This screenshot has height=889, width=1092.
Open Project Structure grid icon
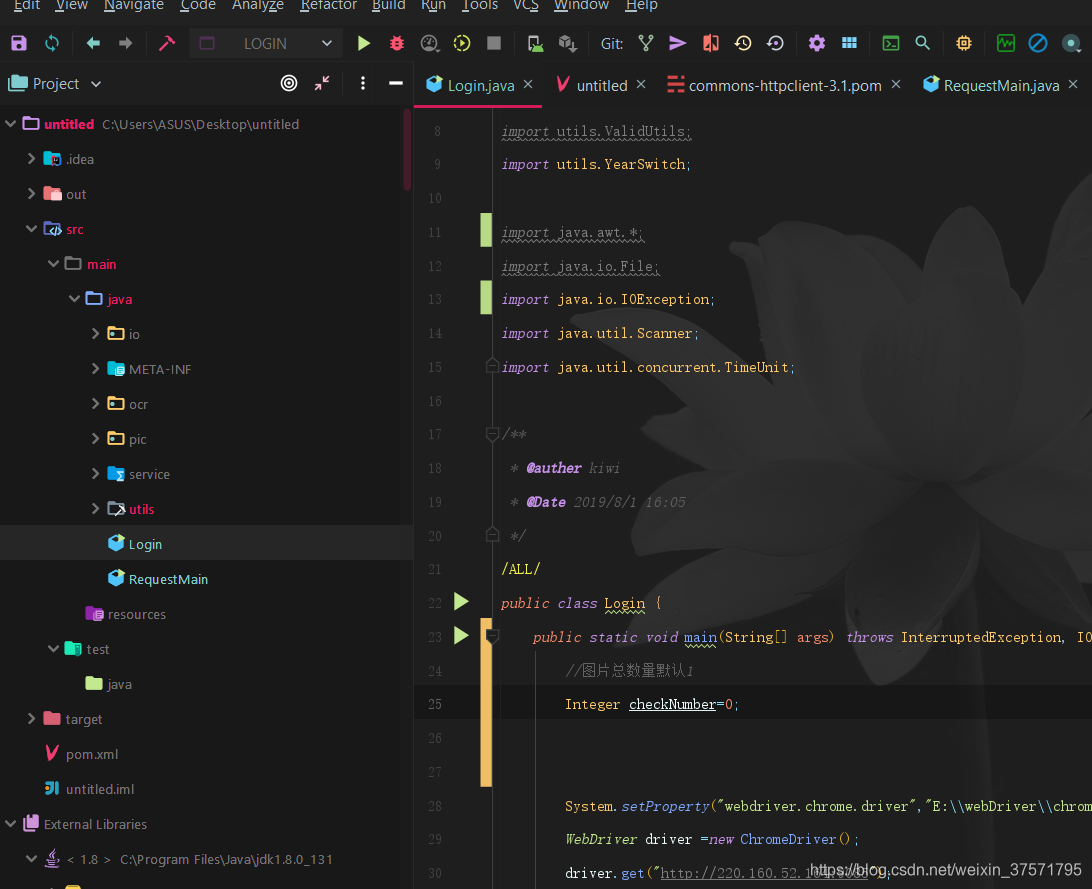point(849,43)
